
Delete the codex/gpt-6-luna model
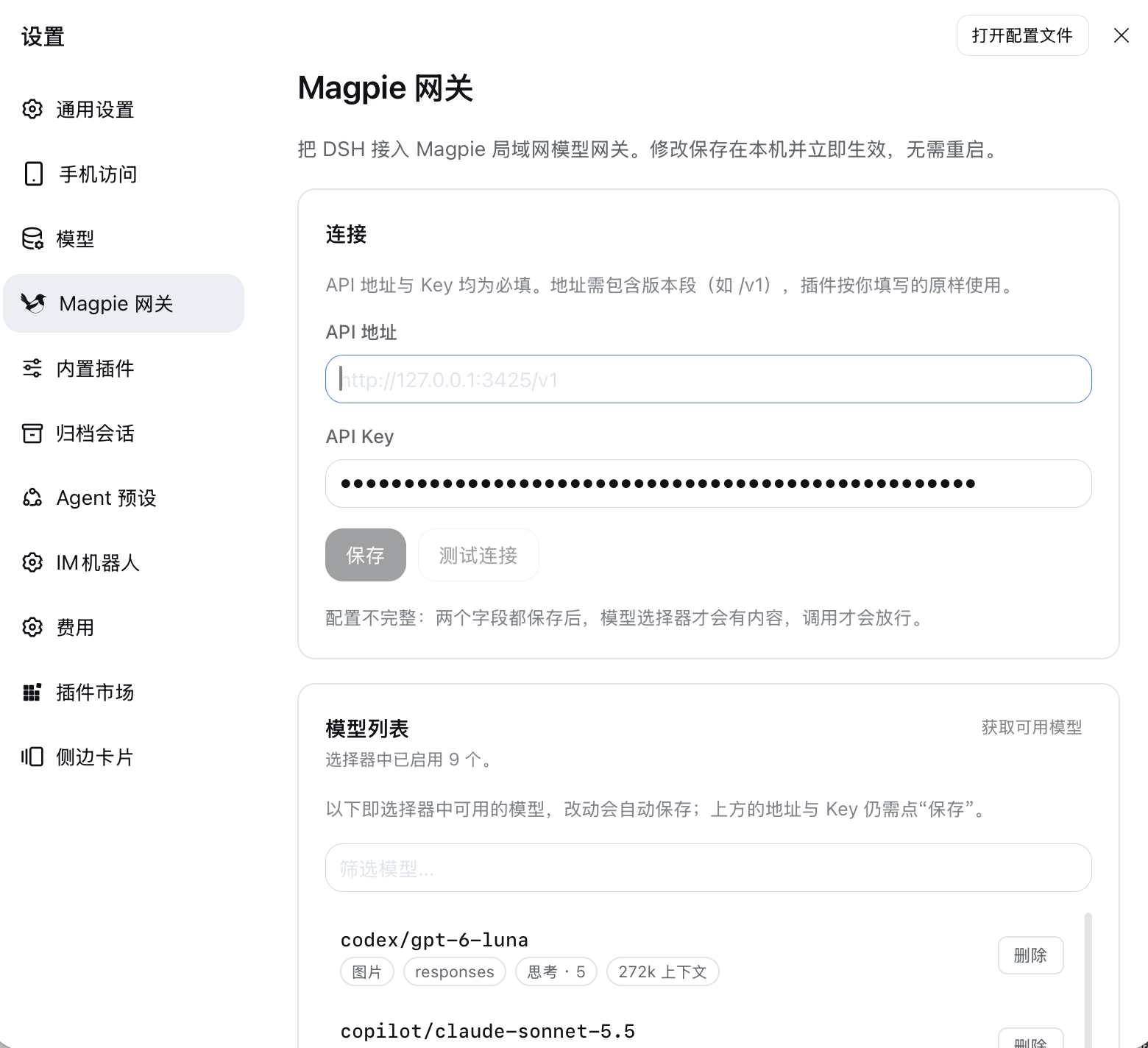(x=1030, y=955)
